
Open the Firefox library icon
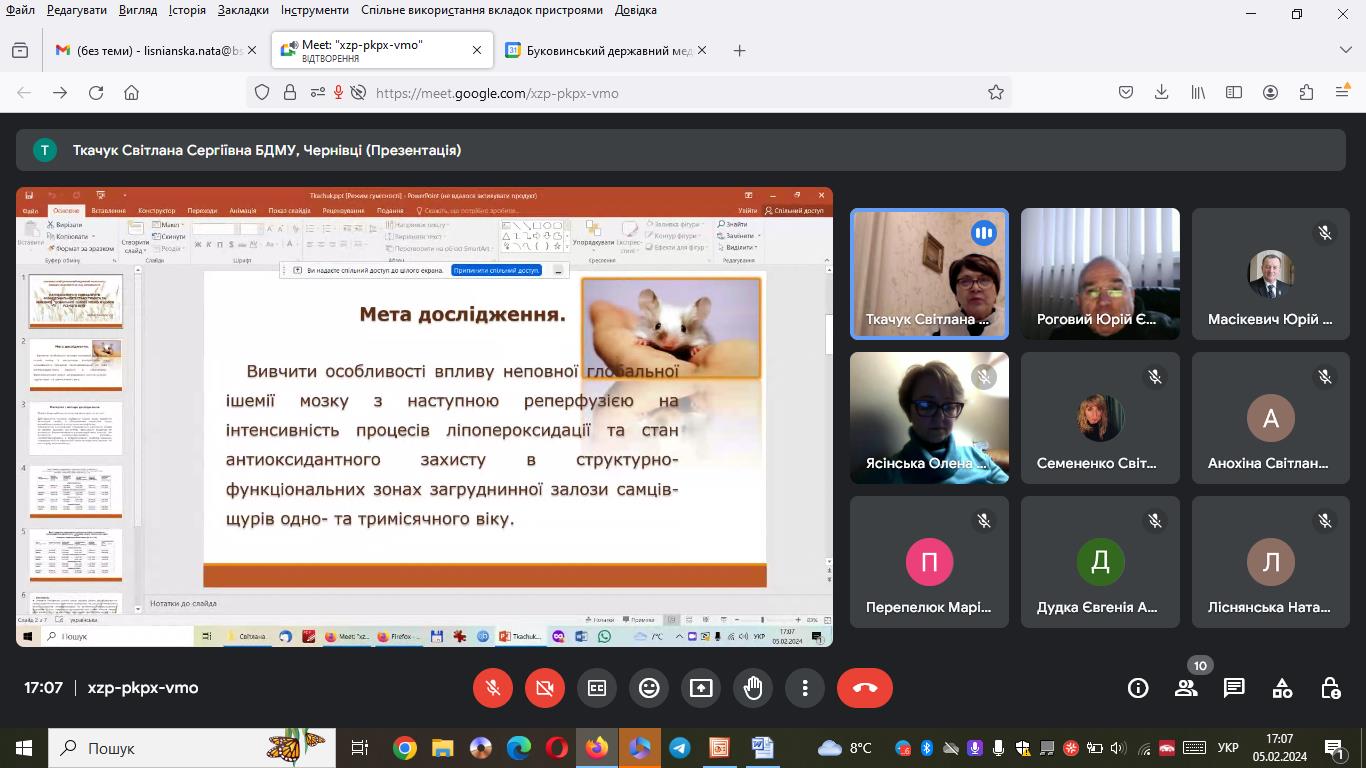(x=1198, y=92)
